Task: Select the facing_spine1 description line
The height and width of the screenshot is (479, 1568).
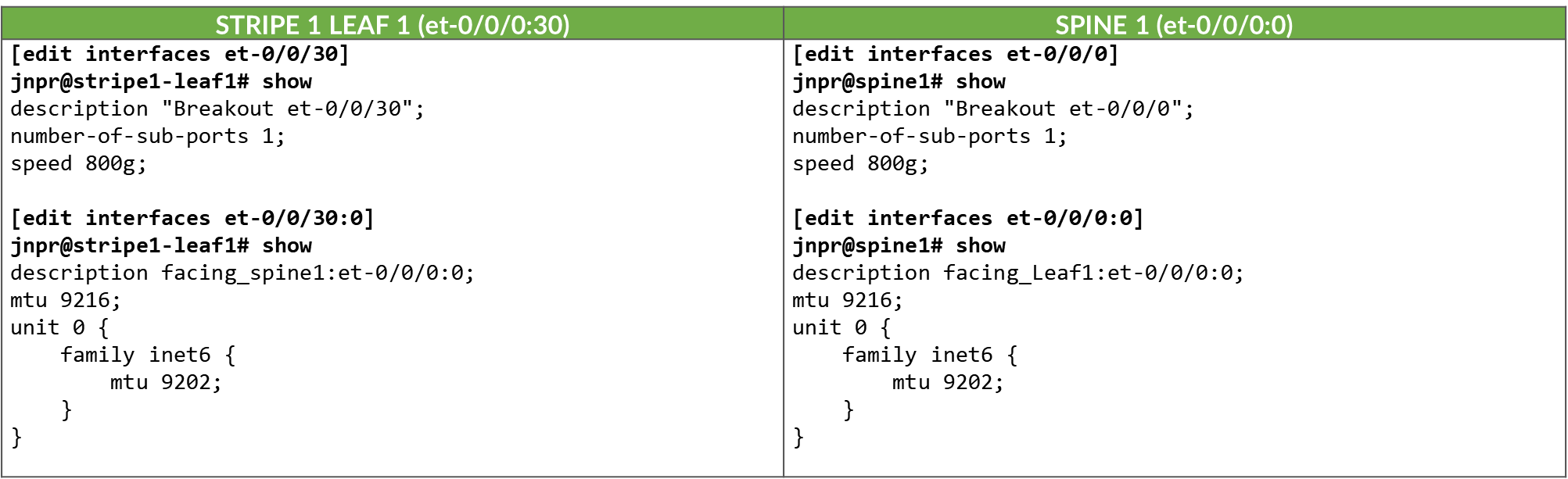Action: pos(242,273)
